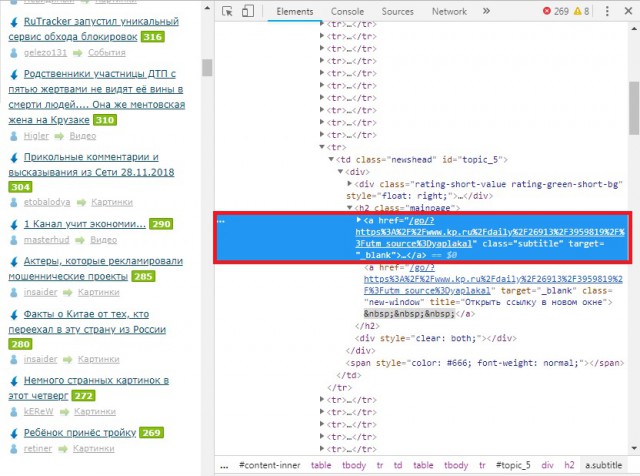This screenshot has height=476, width=640.
Task: Switch to the Console tab
Action: [x=348, y=11]
